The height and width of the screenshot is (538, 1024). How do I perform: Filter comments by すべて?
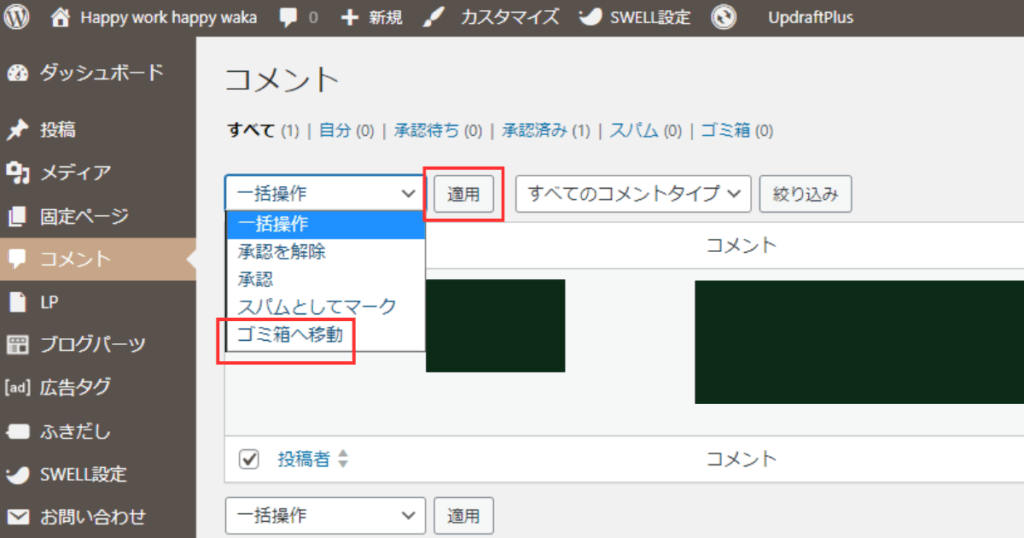point(251,131)
